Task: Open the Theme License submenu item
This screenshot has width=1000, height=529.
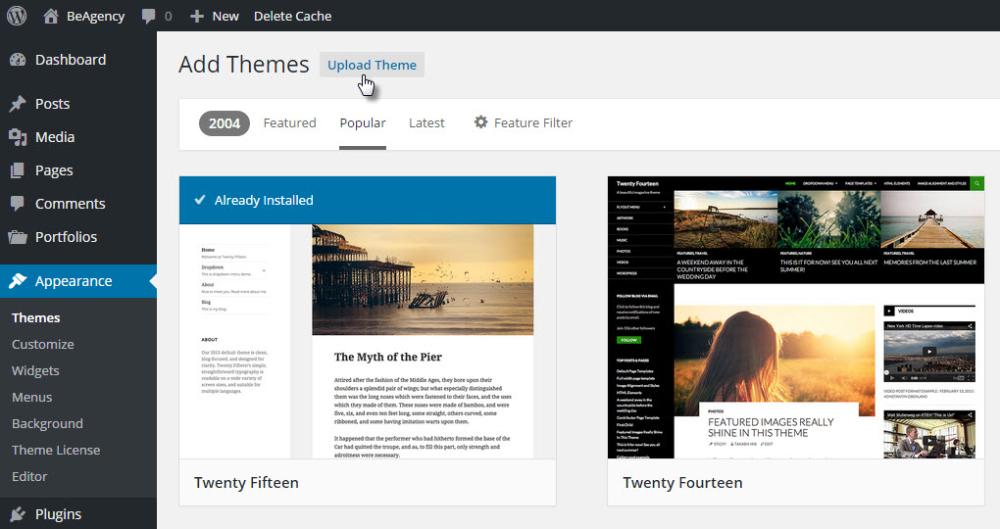Action: [x=56, y=450]
